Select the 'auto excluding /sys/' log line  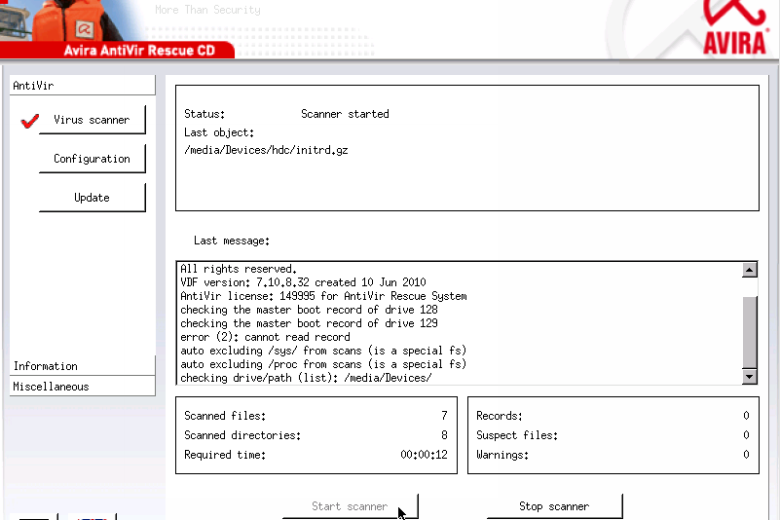click(323, 351)
